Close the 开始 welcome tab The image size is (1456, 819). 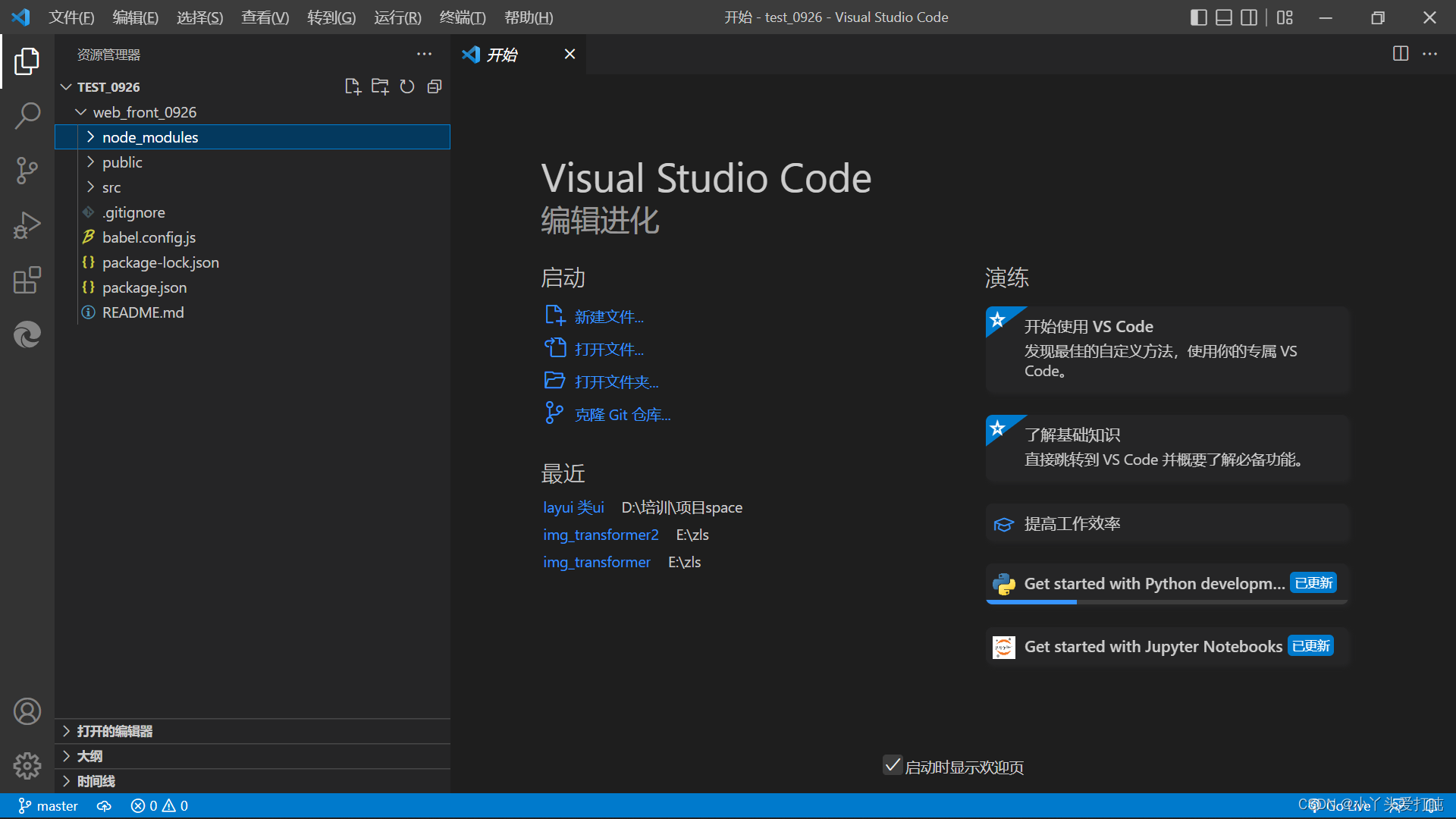(570, 54)
